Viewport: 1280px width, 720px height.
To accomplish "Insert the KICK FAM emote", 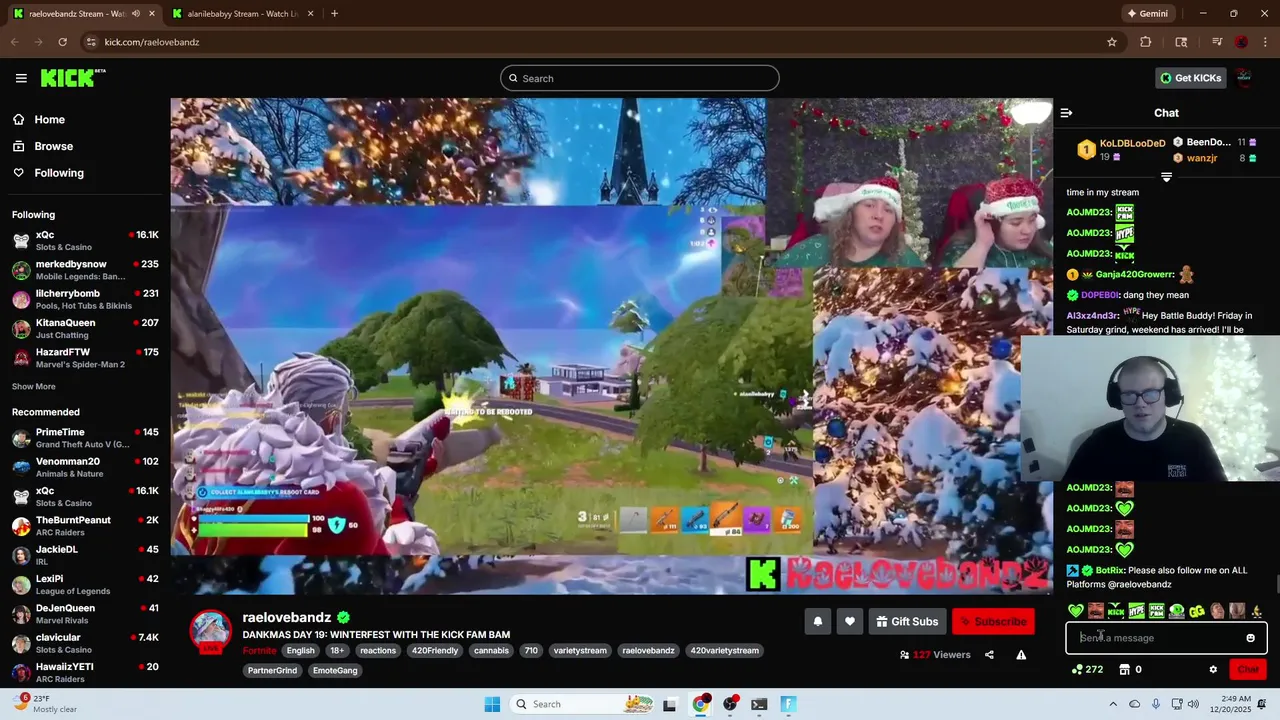I will click(x=1157, y=611).
